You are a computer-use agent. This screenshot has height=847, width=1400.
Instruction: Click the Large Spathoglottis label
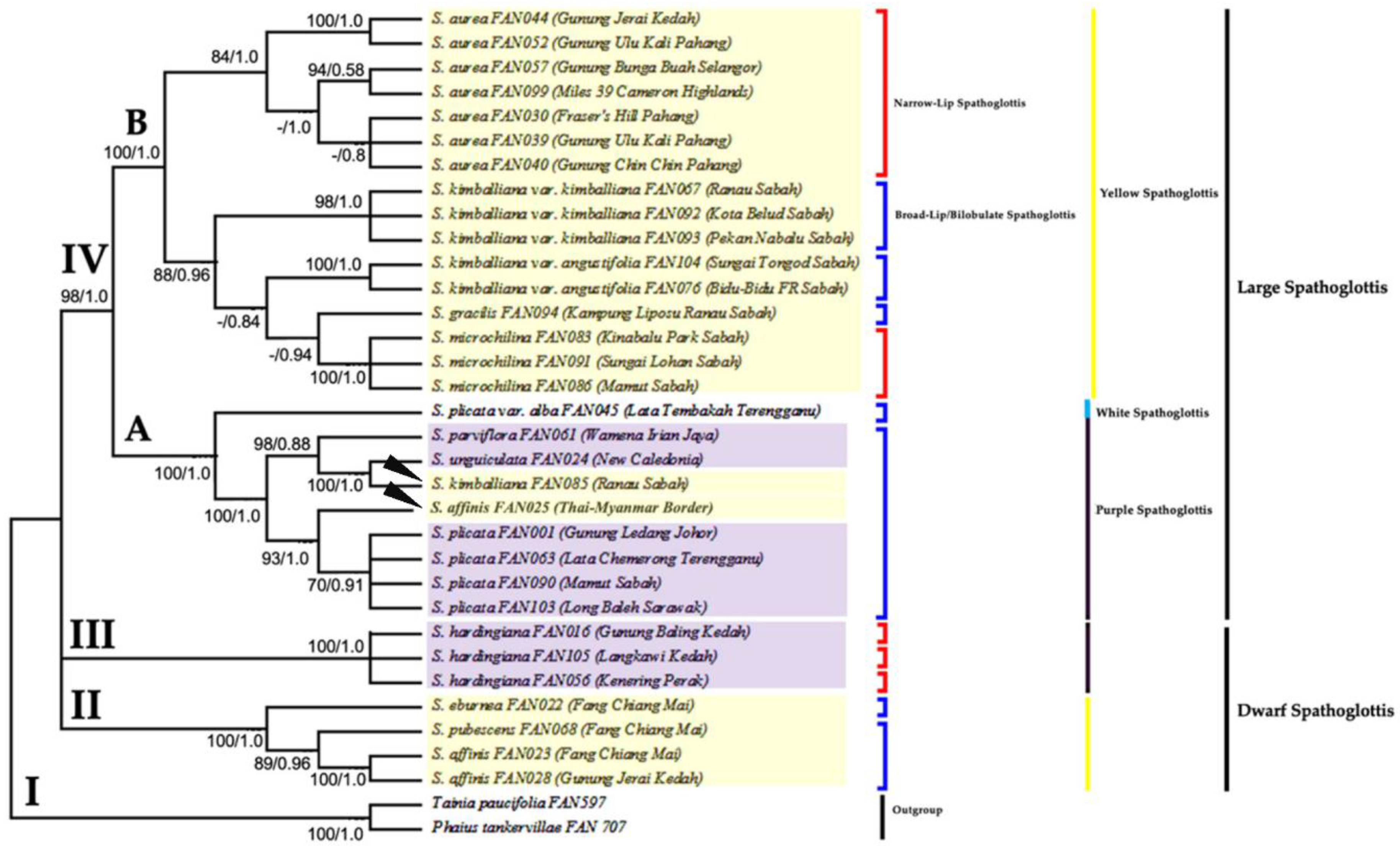(1312, 287)
